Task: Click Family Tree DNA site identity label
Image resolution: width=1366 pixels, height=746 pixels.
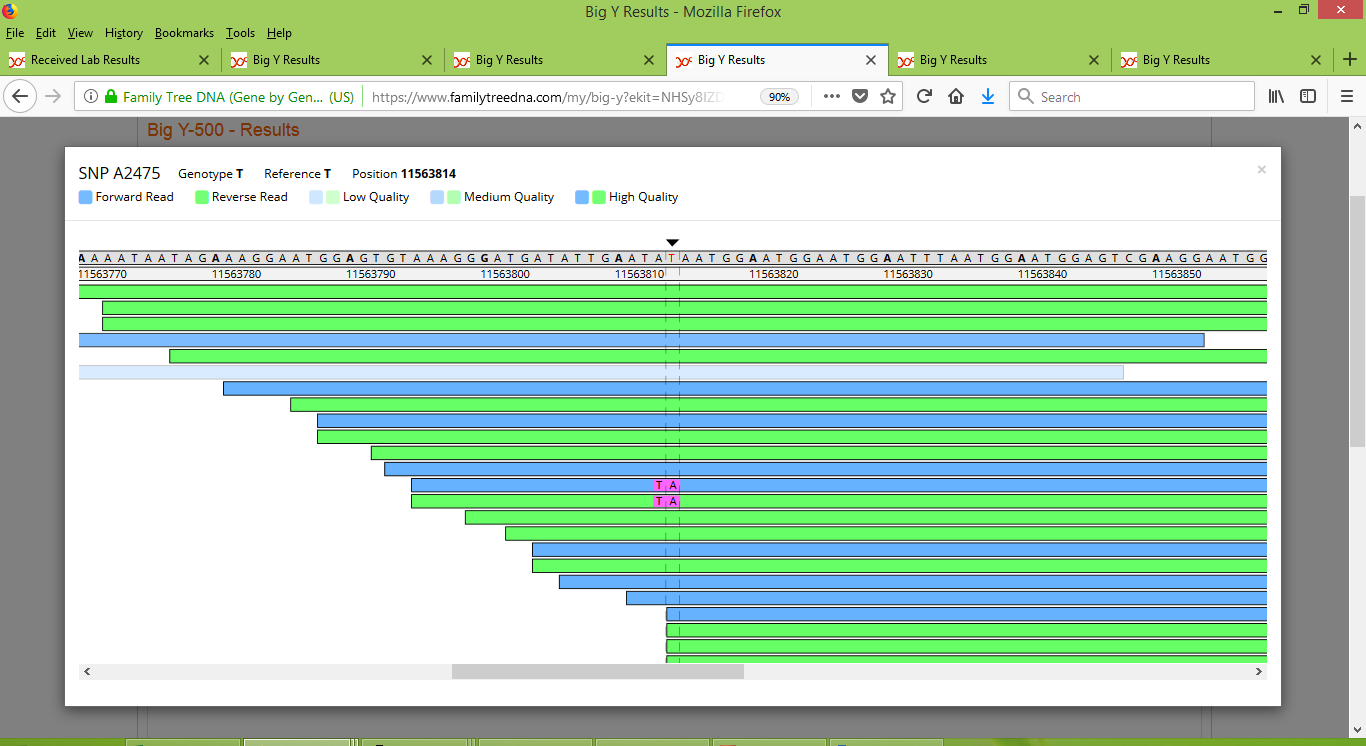Action: pyautogui.click(x=238, y=97)
